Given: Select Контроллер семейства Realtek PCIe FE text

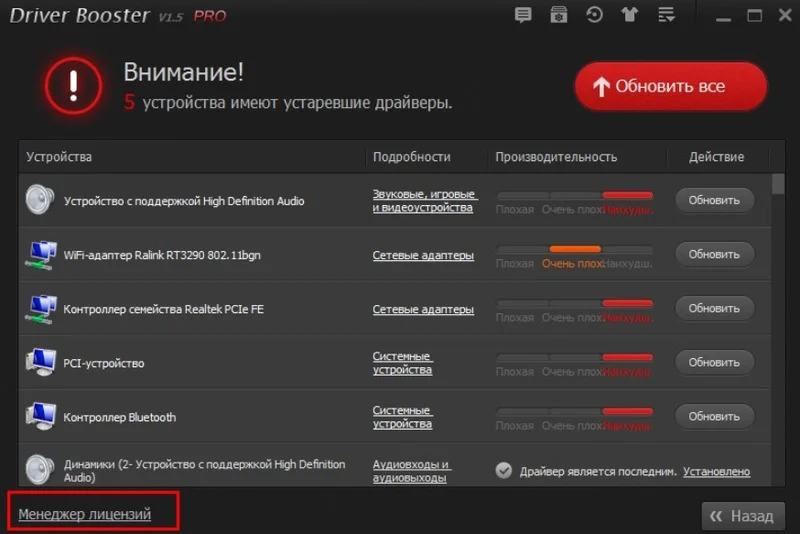Looking at the screenshot, I should coord(163,309).
